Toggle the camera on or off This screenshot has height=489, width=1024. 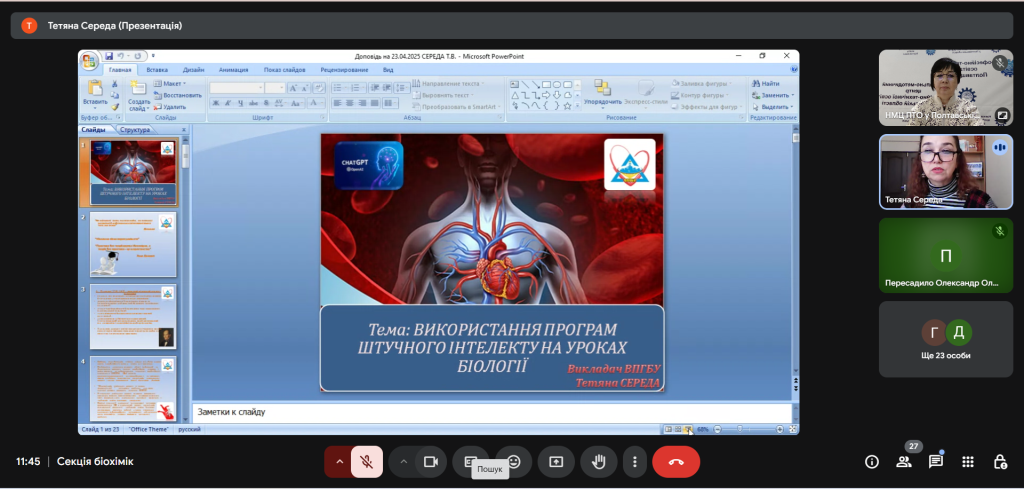(431, 461)
